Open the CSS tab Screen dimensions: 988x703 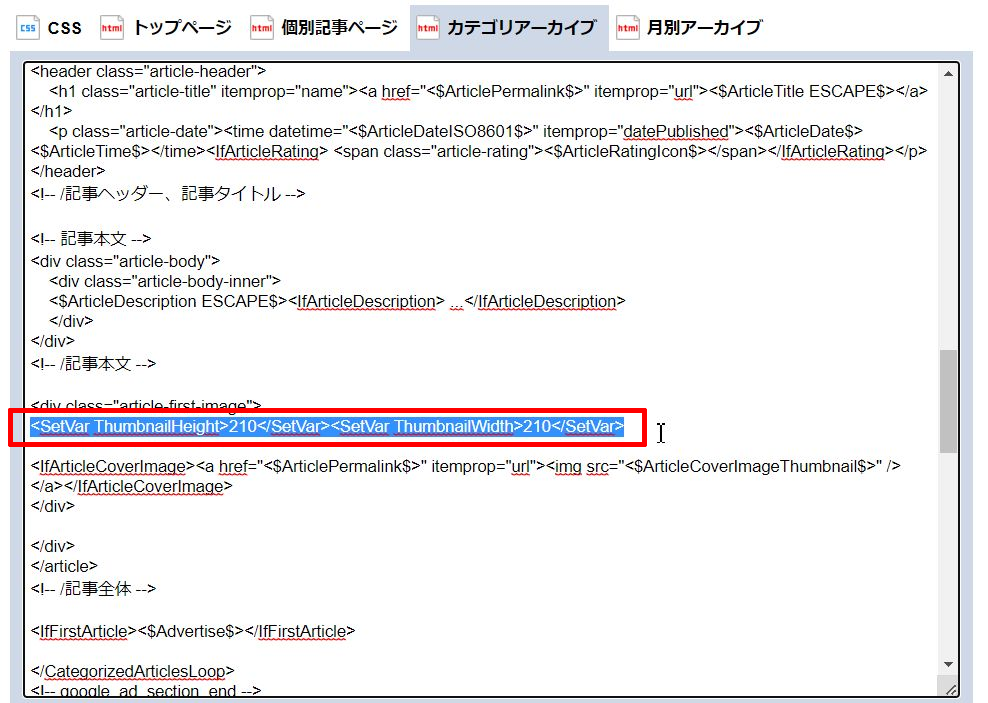point(50,28)
